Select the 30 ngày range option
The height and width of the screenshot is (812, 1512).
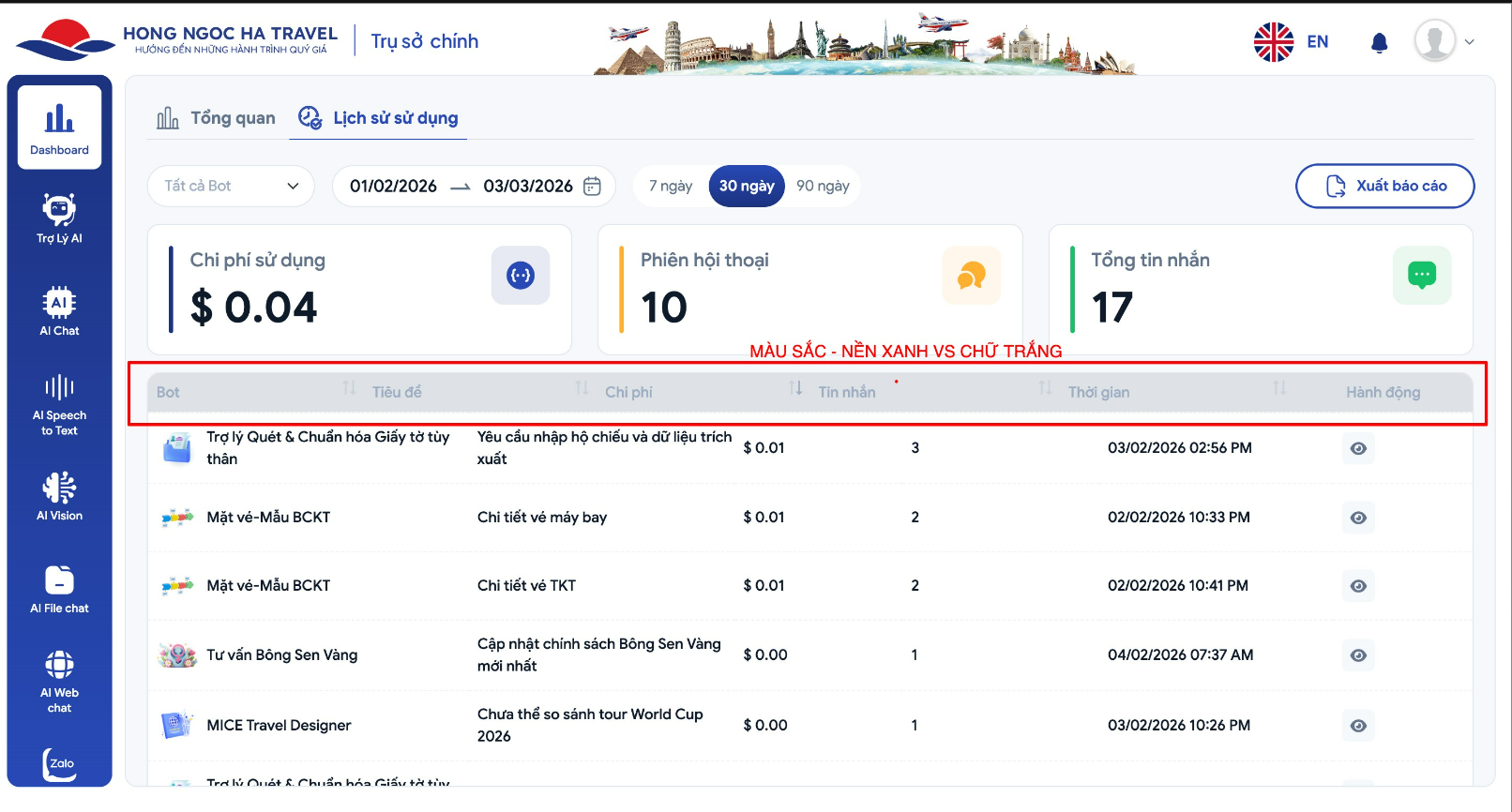coord(746,186)
